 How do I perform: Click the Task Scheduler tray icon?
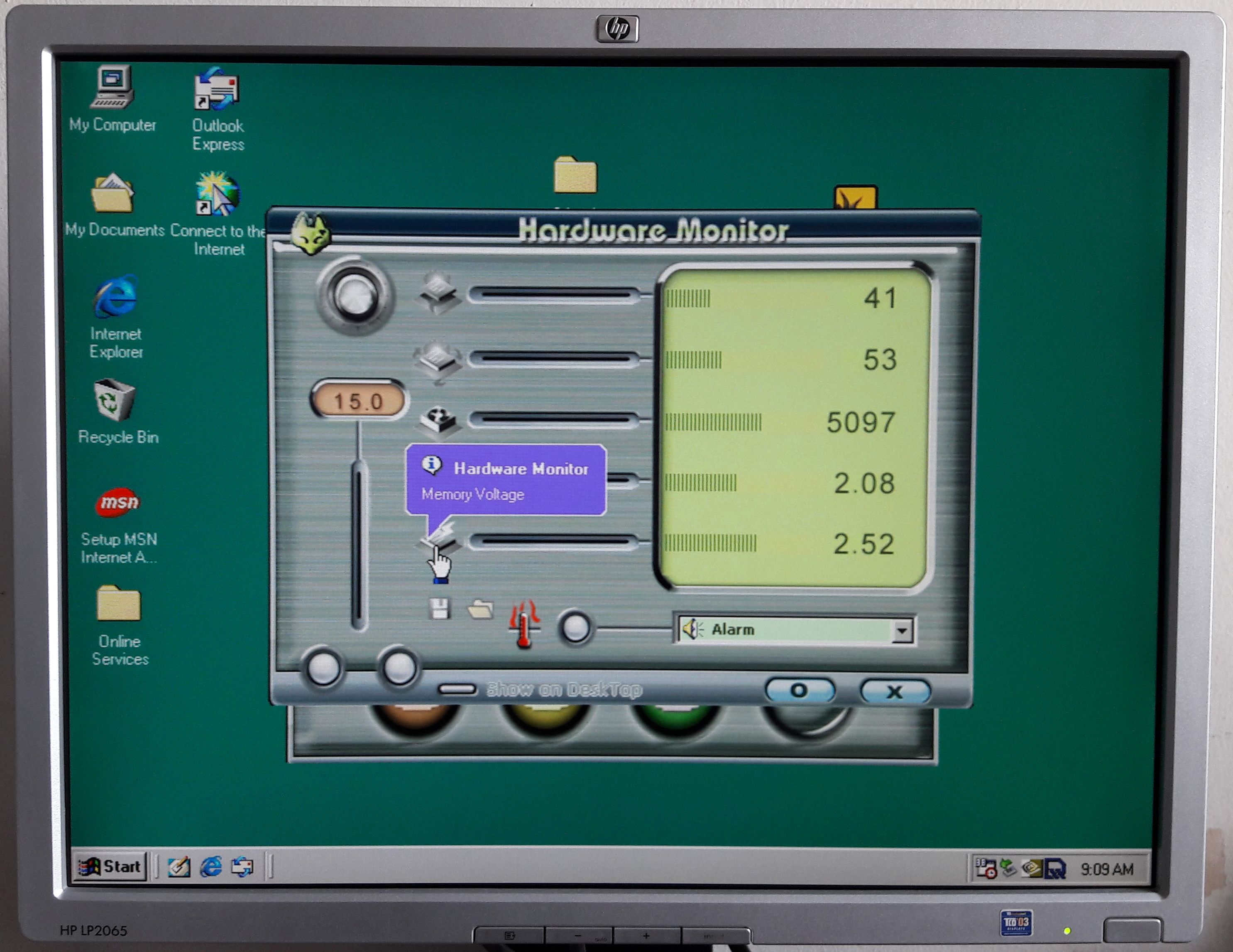pos(986,869)
